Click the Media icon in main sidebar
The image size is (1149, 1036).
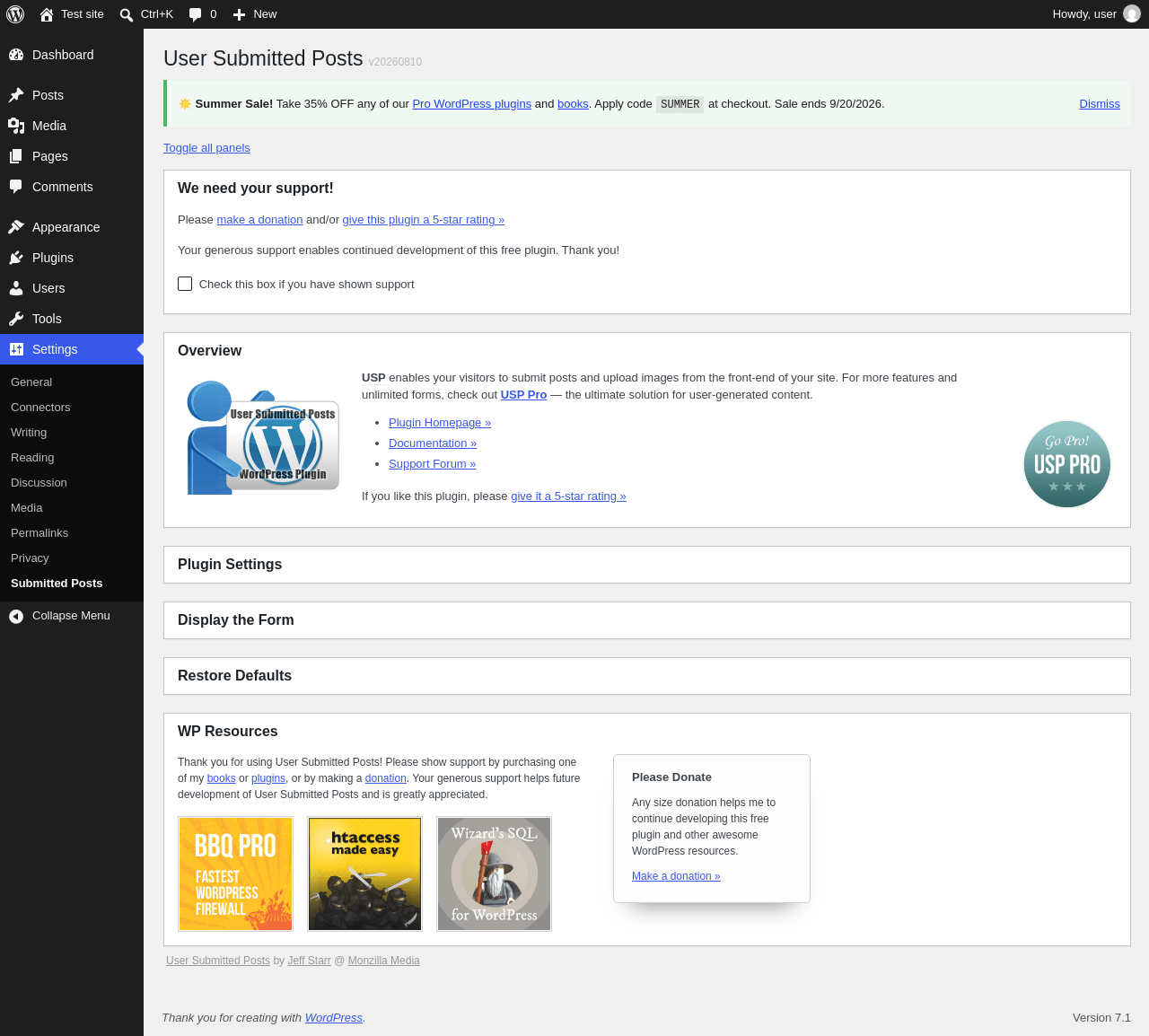[x=16, y=126]
